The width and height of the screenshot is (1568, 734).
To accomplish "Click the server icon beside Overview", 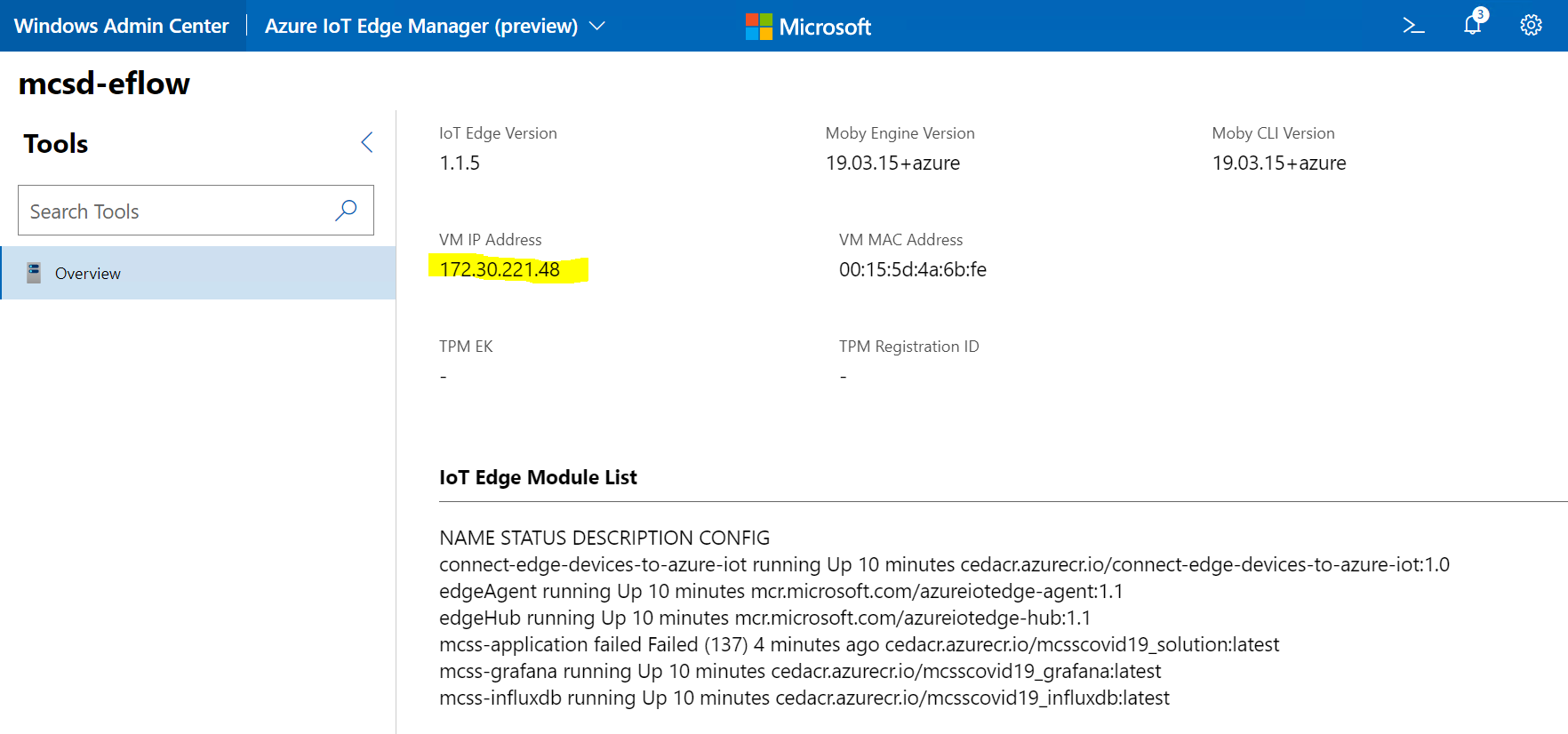I will tap(34, 273).
